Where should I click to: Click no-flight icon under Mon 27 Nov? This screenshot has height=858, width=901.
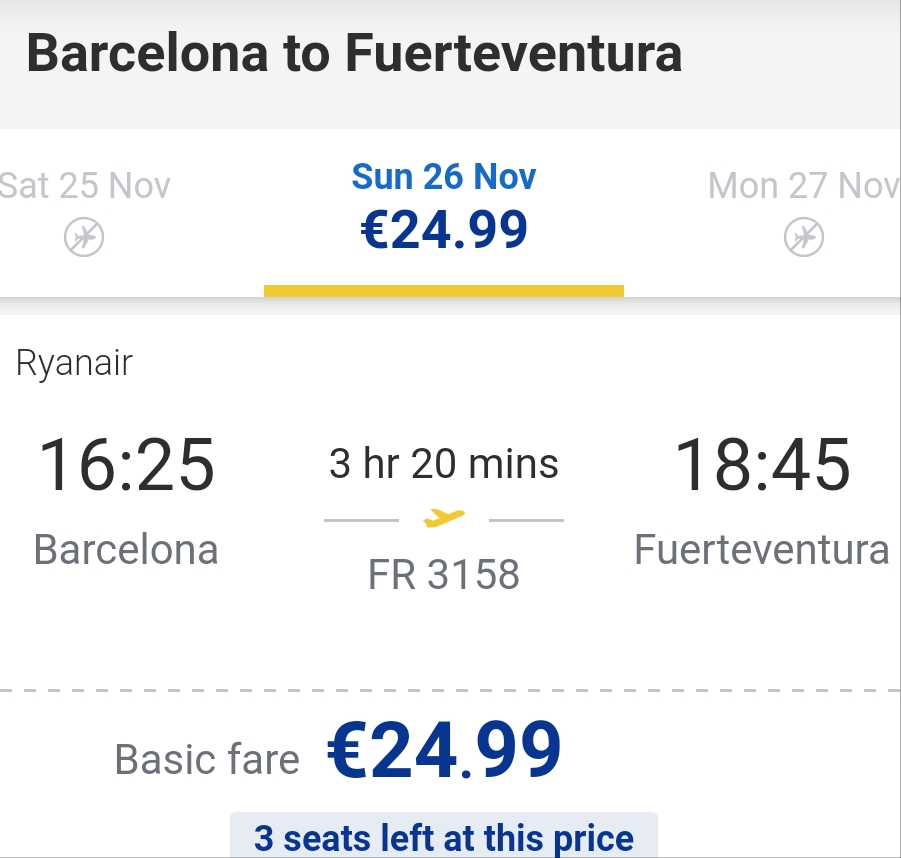(x=804, y=237)
